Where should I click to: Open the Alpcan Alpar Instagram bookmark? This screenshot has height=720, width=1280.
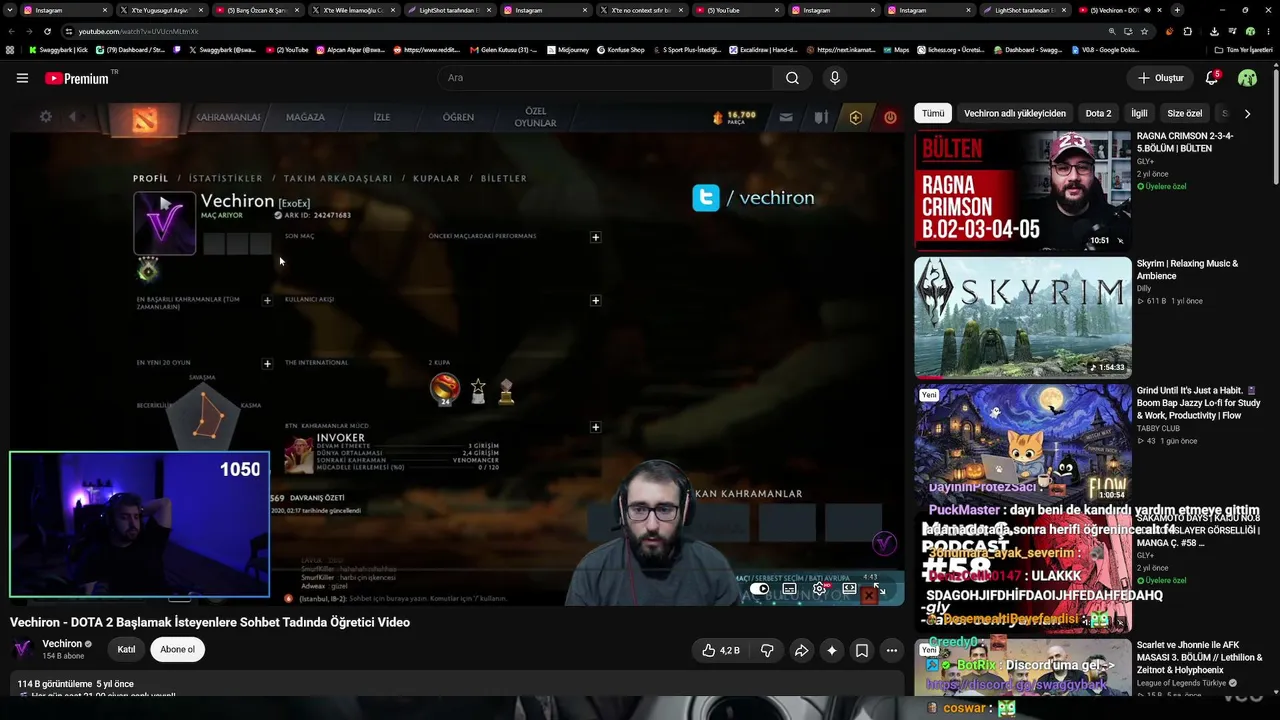coord(350,49)
